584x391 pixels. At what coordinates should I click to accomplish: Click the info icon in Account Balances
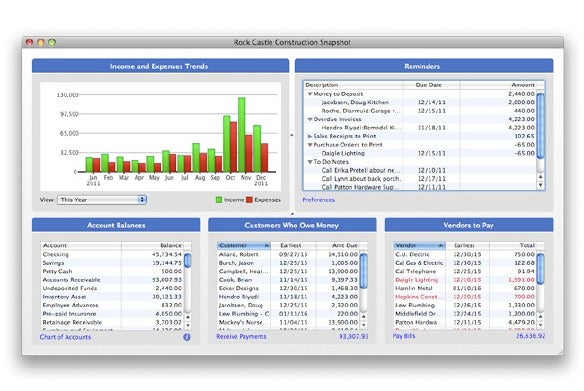(187, 337)
